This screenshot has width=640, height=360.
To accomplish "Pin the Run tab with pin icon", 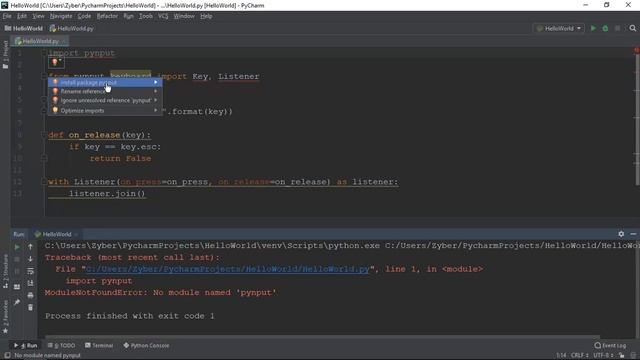I will pos(17,302).
